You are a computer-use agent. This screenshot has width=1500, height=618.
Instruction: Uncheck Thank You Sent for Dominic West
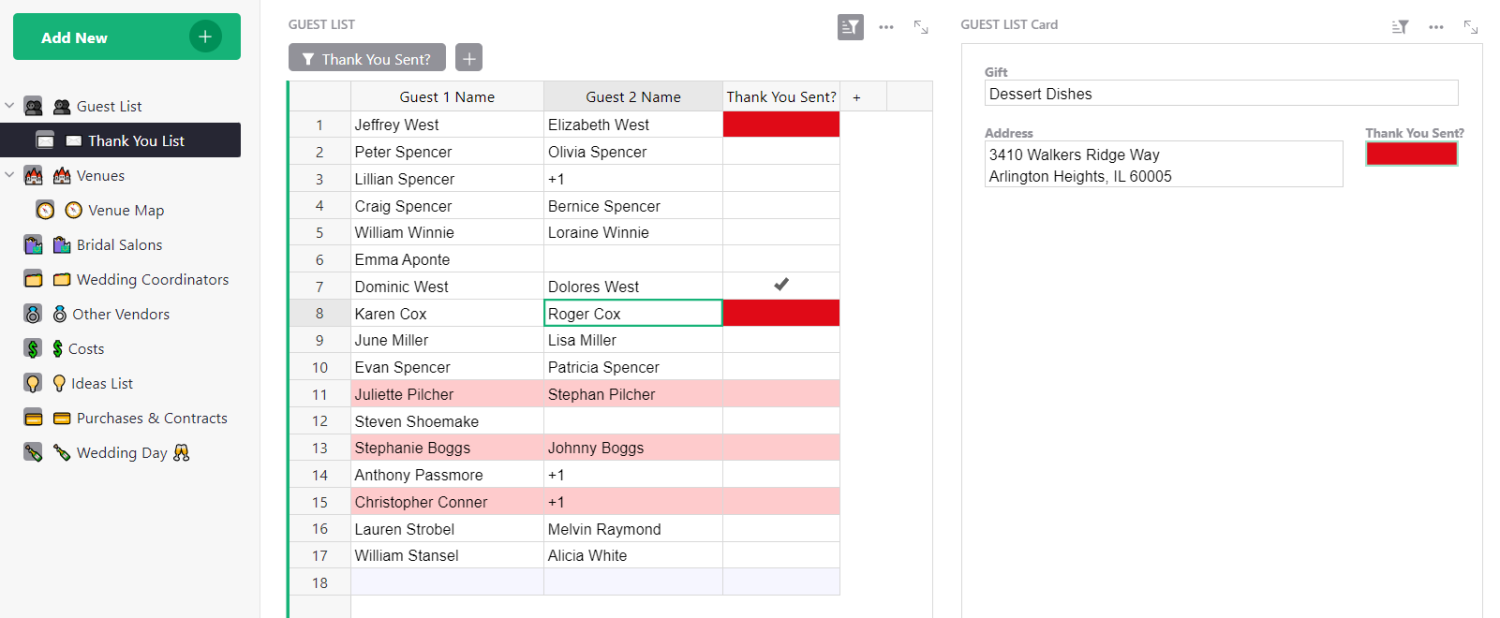point(781,286)
